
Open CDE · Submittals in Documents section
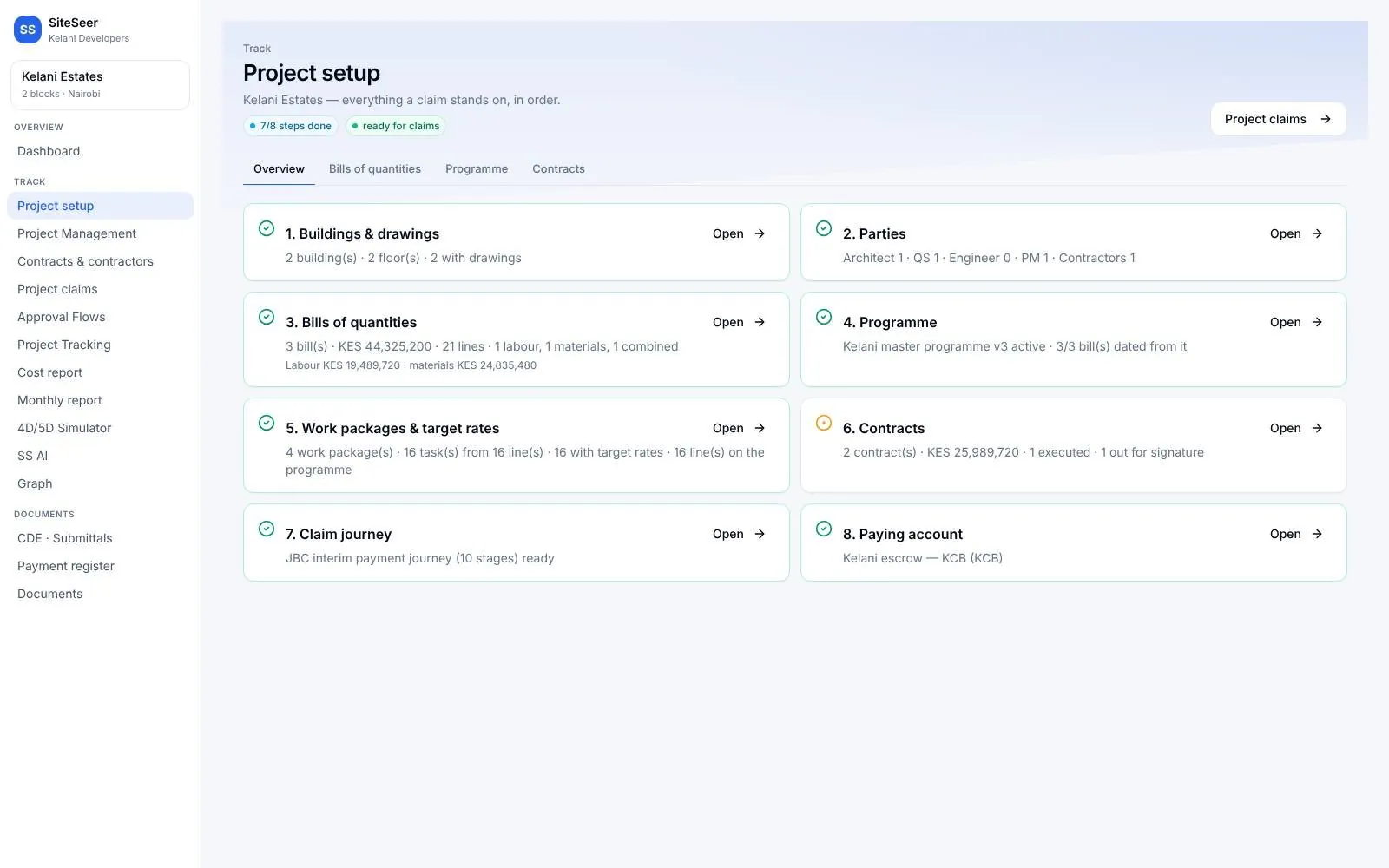pos(100,538)
